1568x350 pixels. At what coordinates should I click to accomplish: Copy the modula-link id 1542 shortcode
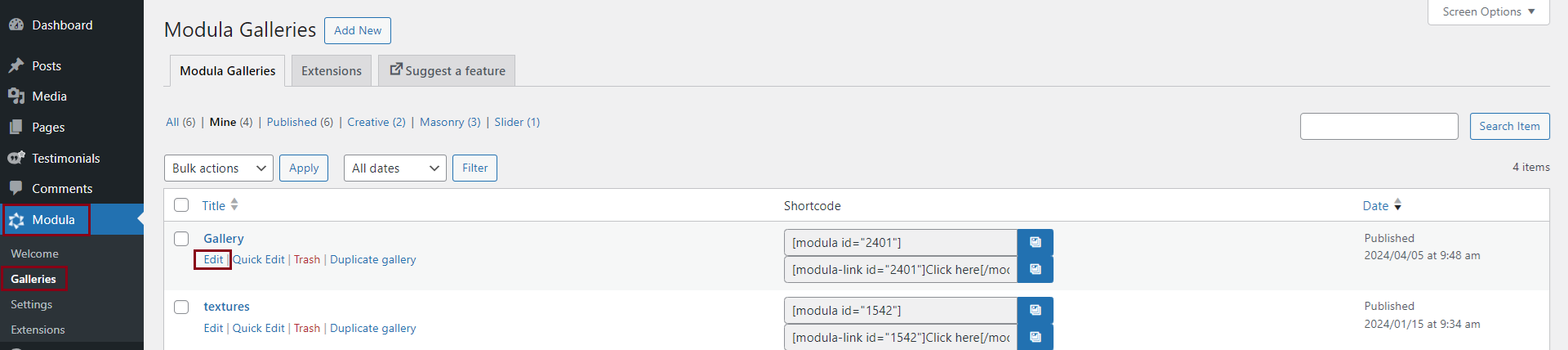pos(1035,337)
